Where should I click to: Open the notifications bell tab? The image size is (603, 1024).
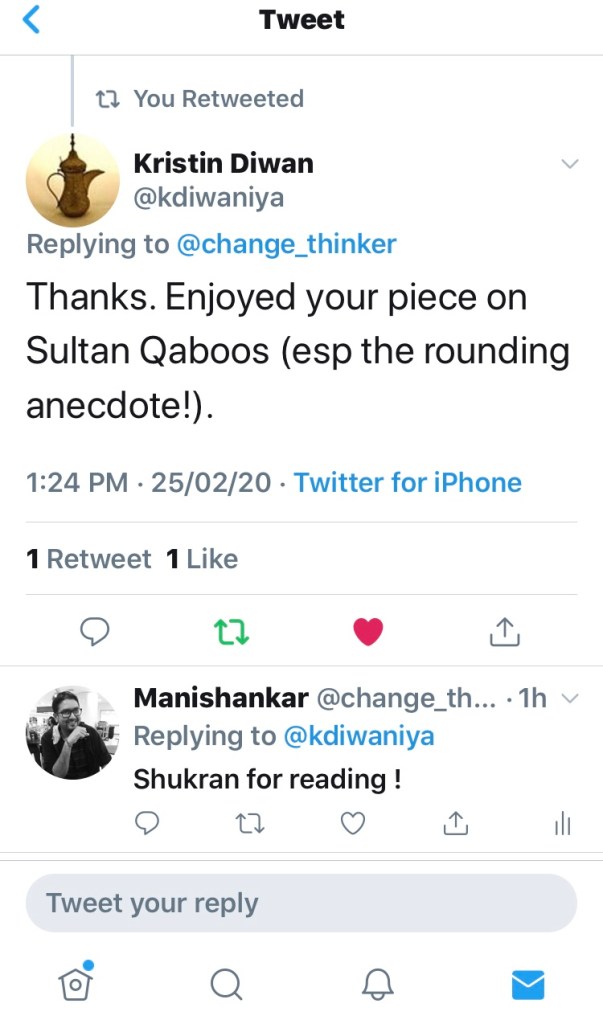(x=378, y=985)
